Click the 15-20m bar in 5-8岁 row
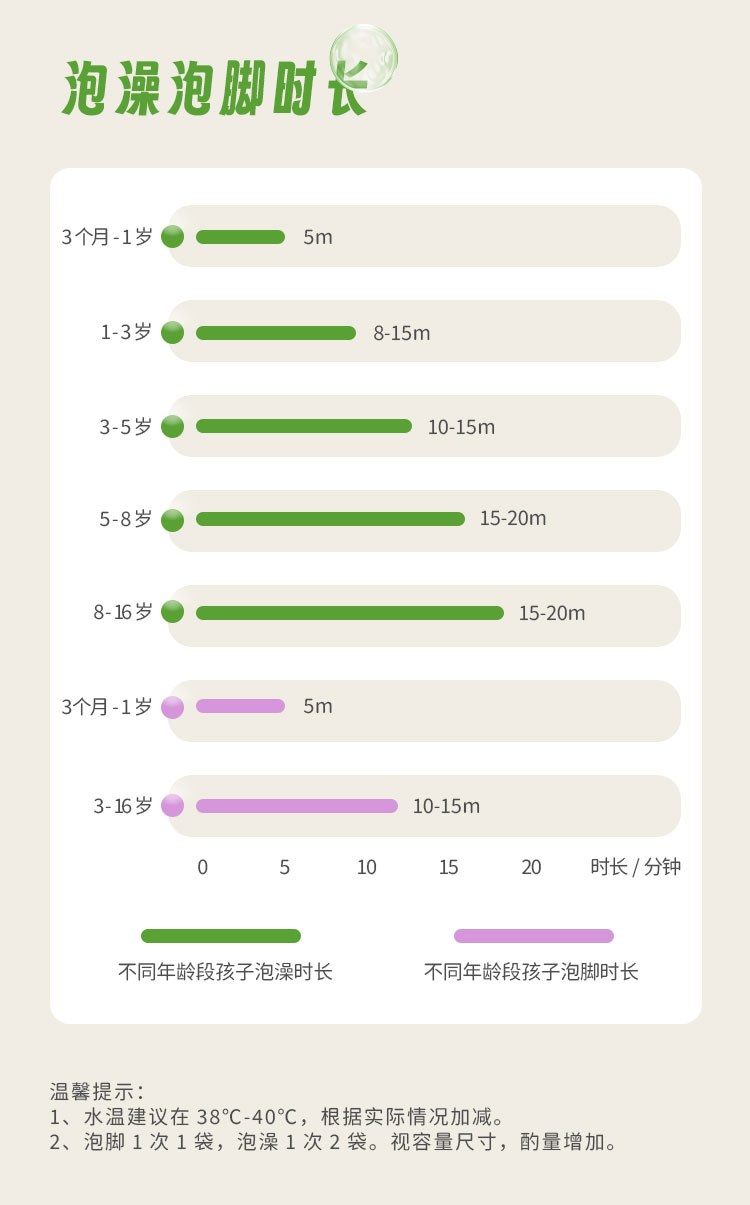 330,519
